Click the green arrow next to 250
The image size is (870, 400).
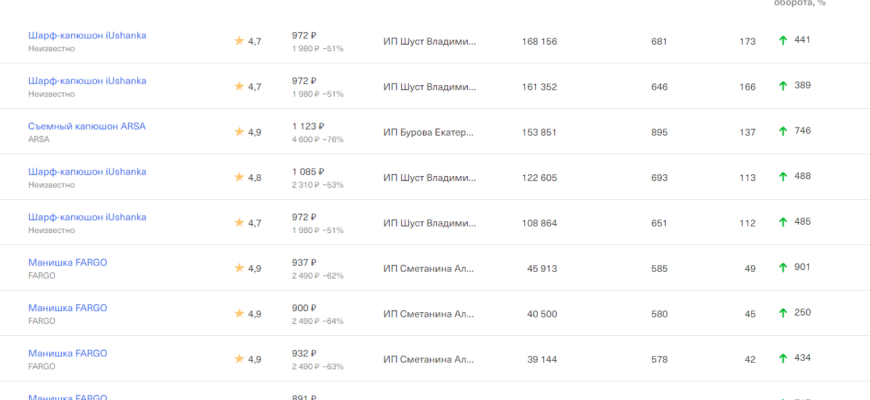point(783,313)
